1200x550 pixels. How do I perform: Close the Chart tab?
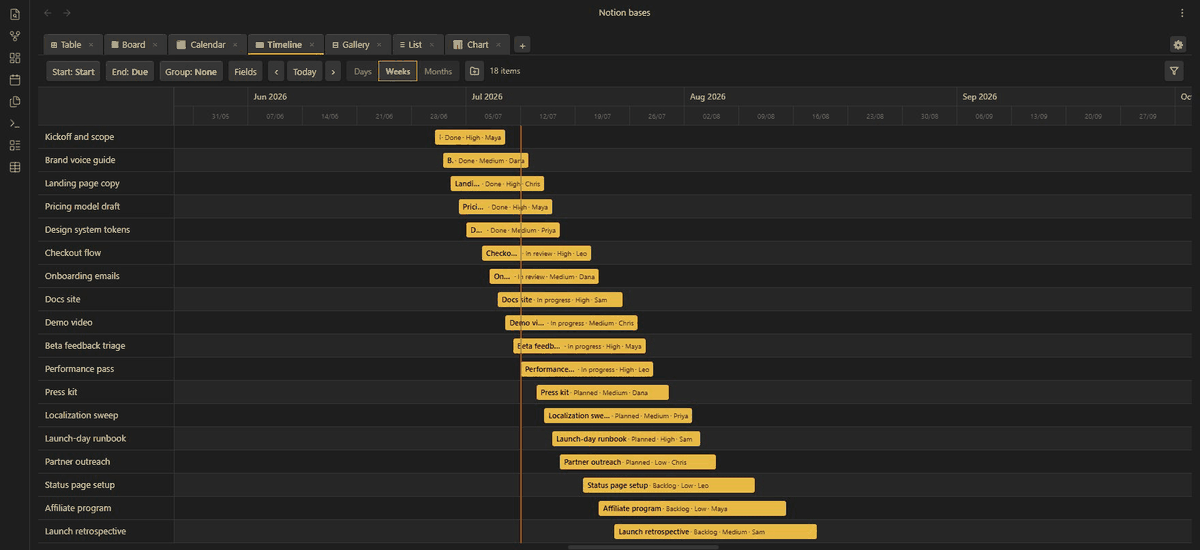pos(498,45)
